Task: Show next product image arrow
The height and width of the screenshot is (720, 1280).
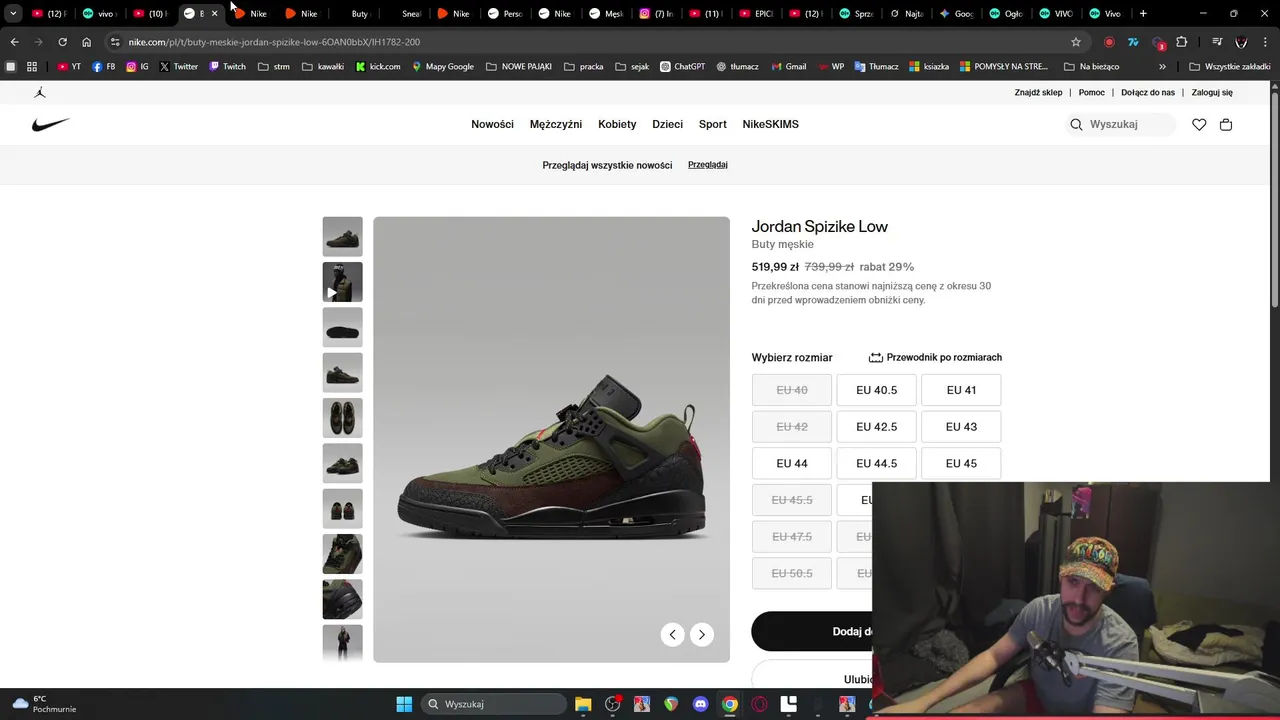Action: [702, 634]
